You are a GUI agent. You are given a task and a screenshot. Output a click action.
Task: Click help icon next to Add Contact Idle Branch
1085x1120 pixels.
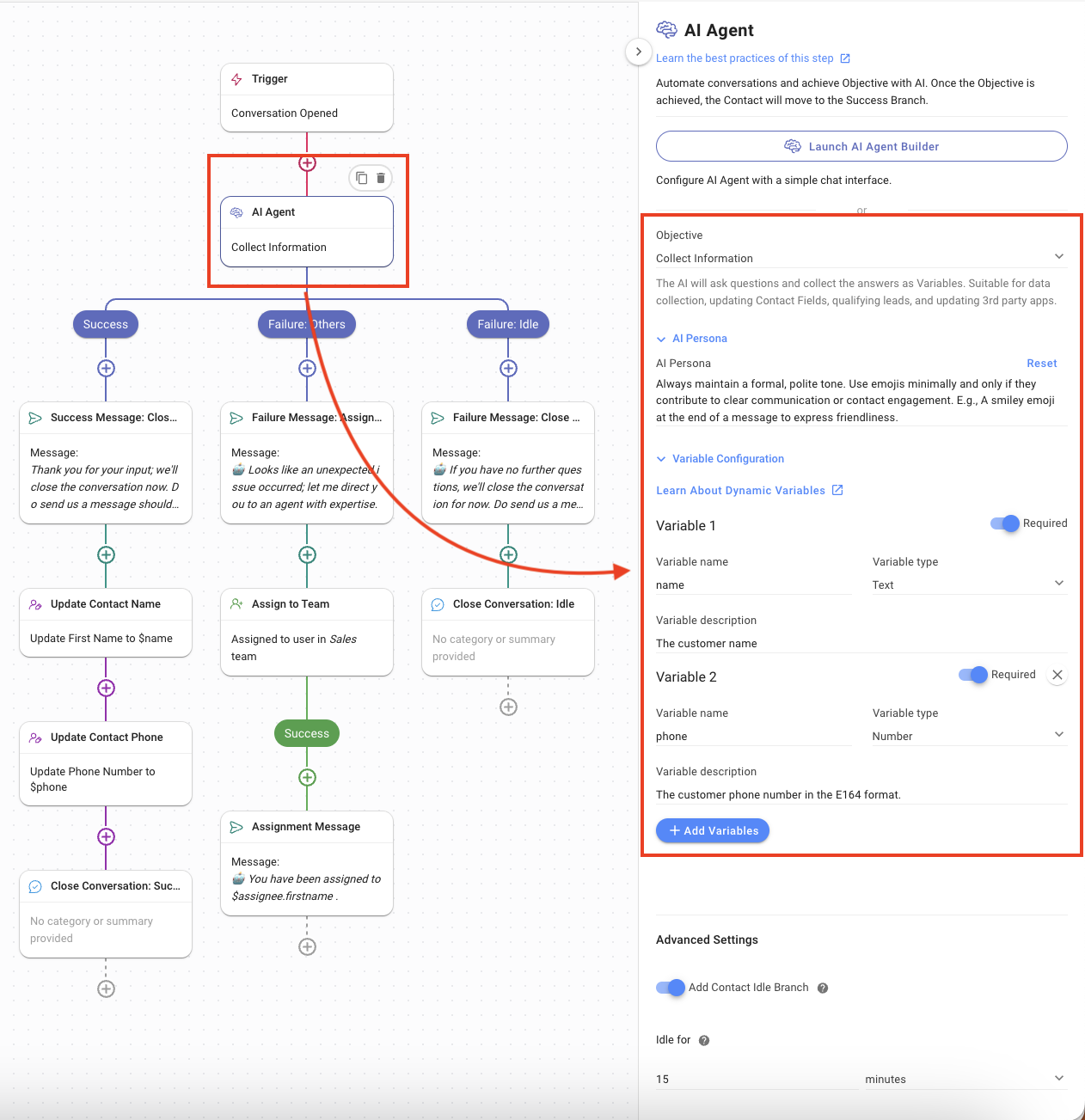click(x=823, y=988)
